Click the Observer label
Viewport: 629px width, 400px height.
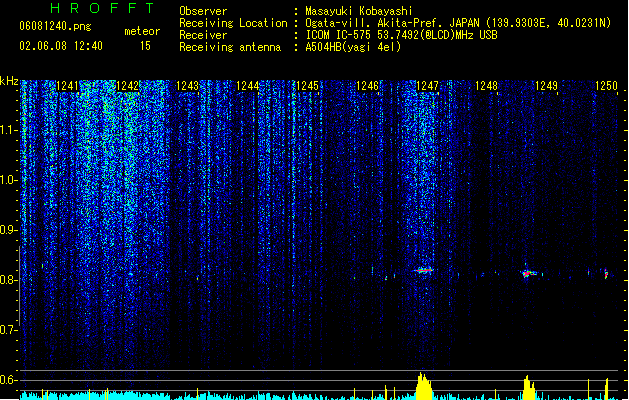click(203, 11)
